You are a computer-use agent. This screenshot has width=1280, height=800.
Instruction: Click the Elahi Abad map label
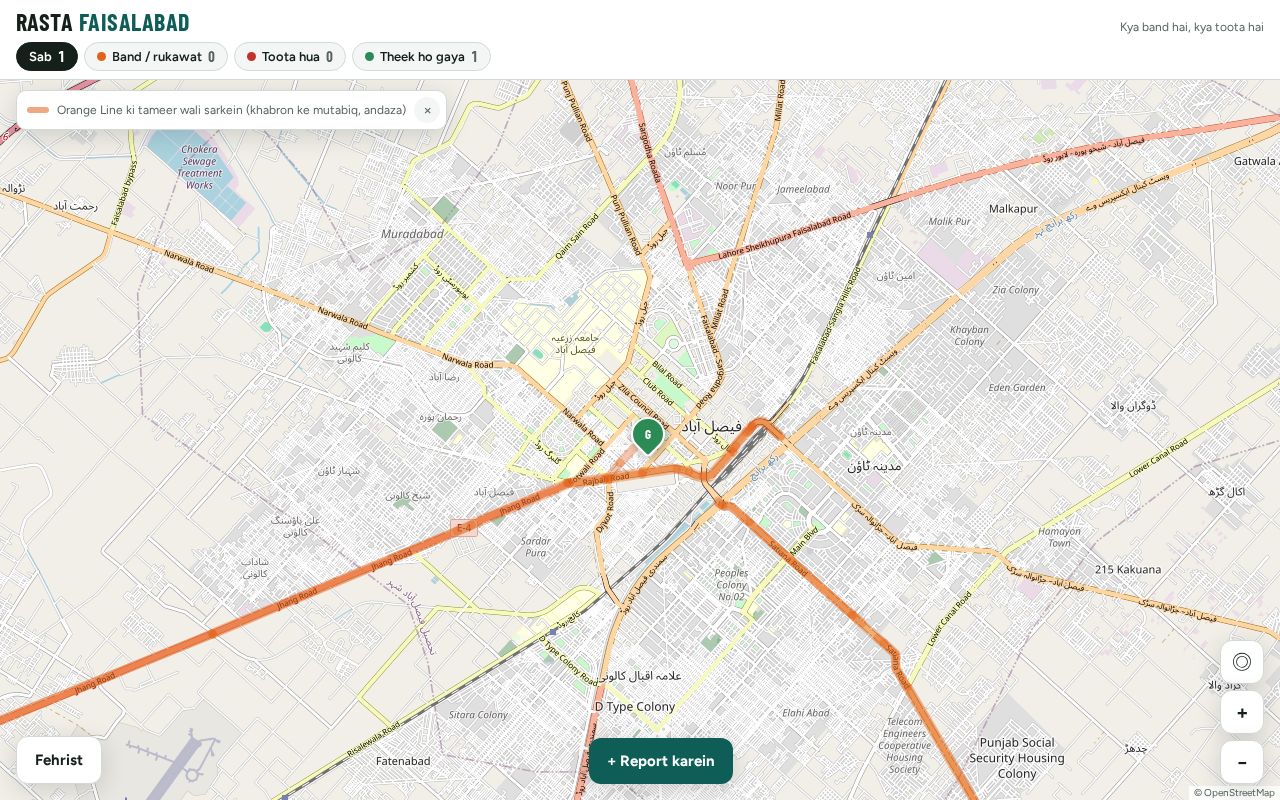click(806, 713)
